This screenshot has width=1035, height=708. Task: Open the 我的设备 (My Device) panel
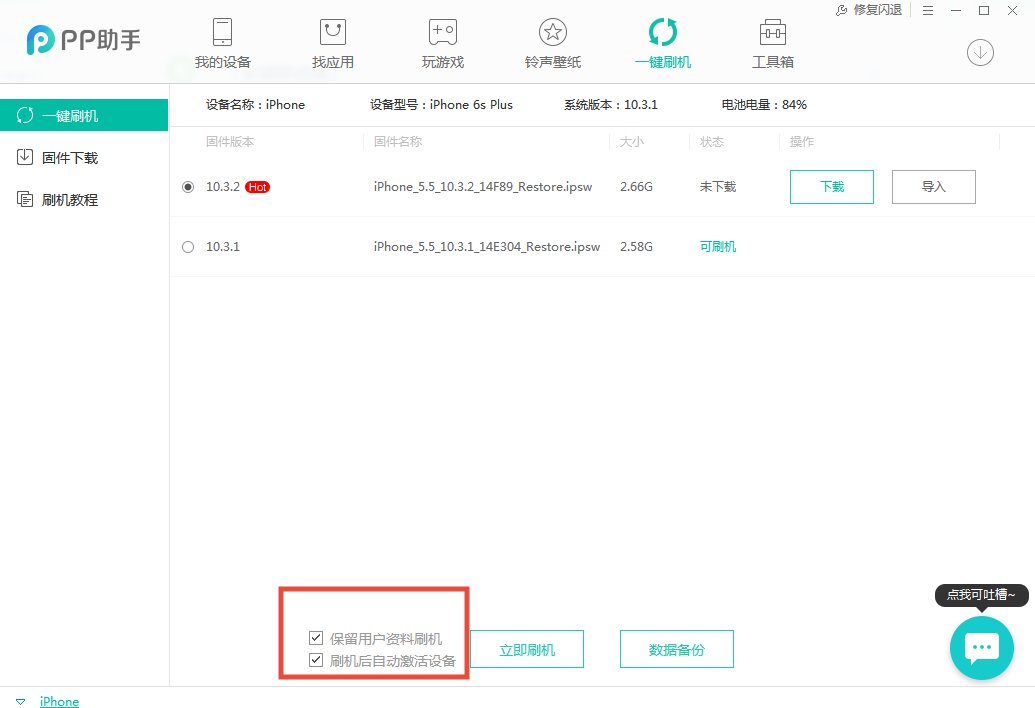(x=221, y=40)
